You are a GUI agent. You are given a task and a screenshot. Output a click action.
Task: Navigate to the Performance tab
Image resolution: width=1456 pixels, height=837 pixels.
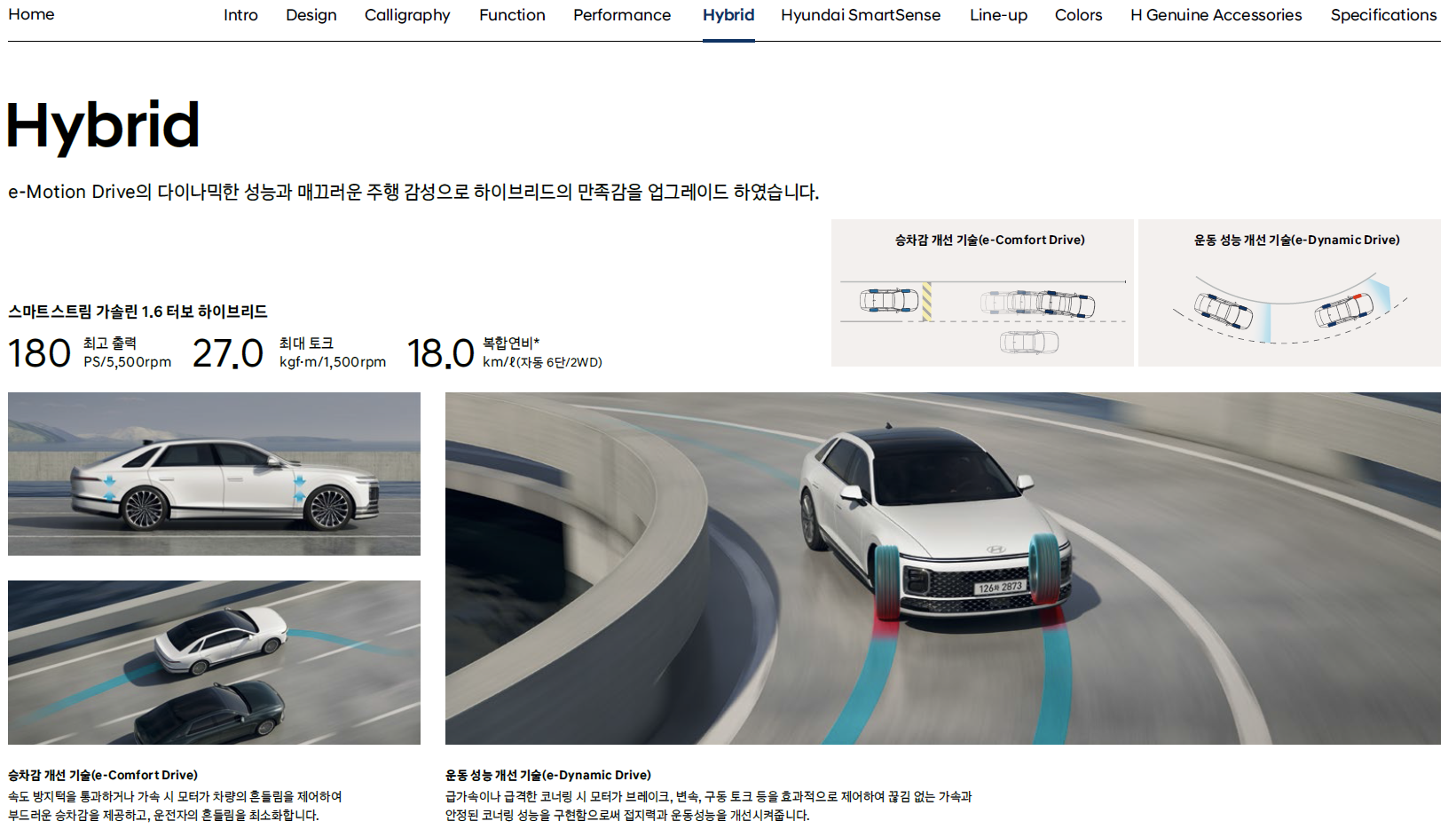coord(622,15)
